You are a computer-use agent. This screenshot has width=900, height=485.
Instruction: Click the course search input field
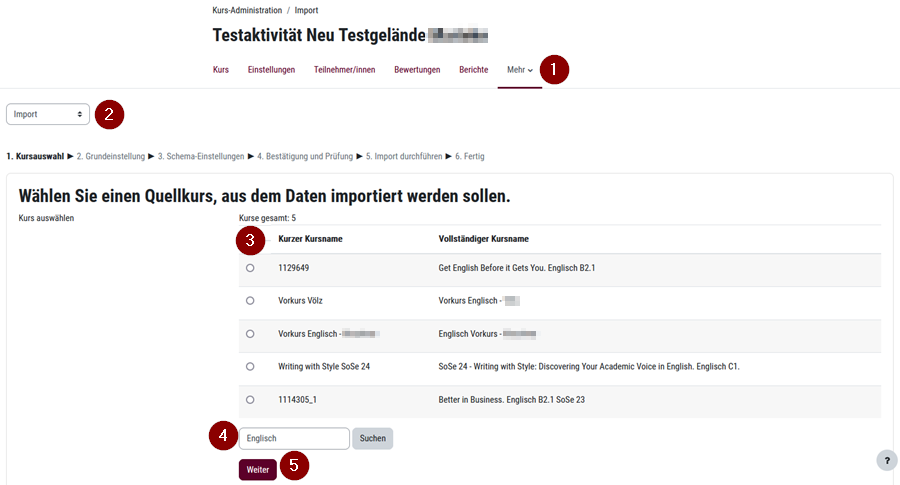294,438
